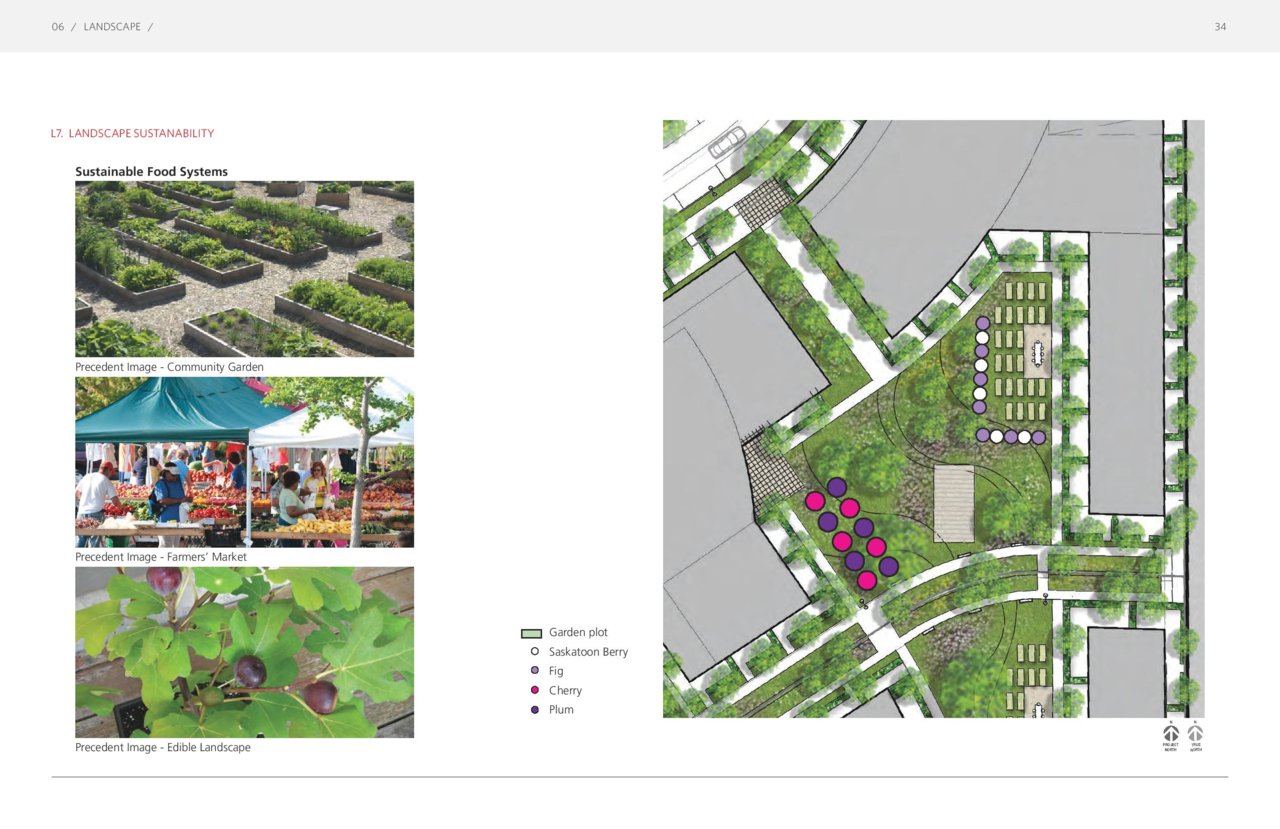1280x829 pixels.
Task: Click the Garden plot legend swatch
Action: pos(531,633)
